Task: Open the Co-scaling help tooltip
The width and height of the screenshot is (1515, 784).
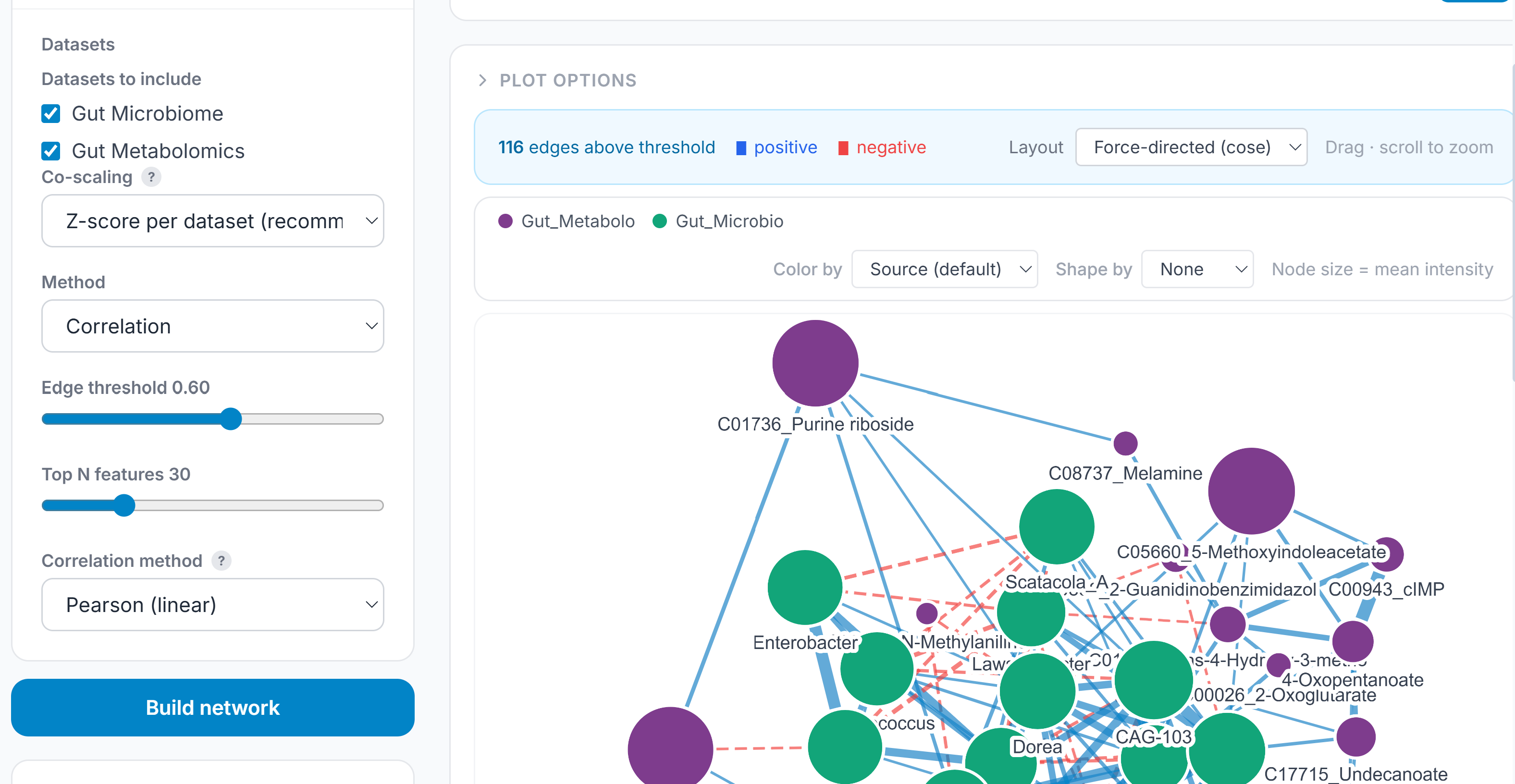Action: pos(152,177)
